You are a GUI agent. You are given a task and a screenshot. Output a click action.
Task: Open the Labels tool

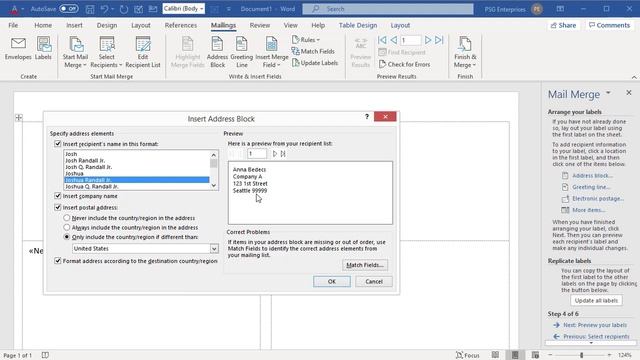pos(43,49)
